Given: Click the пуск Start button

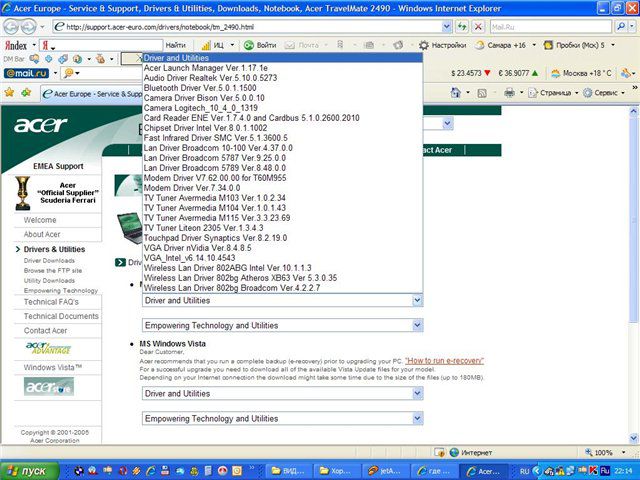Looking at the screenshot, I should [x=30, y=471].
